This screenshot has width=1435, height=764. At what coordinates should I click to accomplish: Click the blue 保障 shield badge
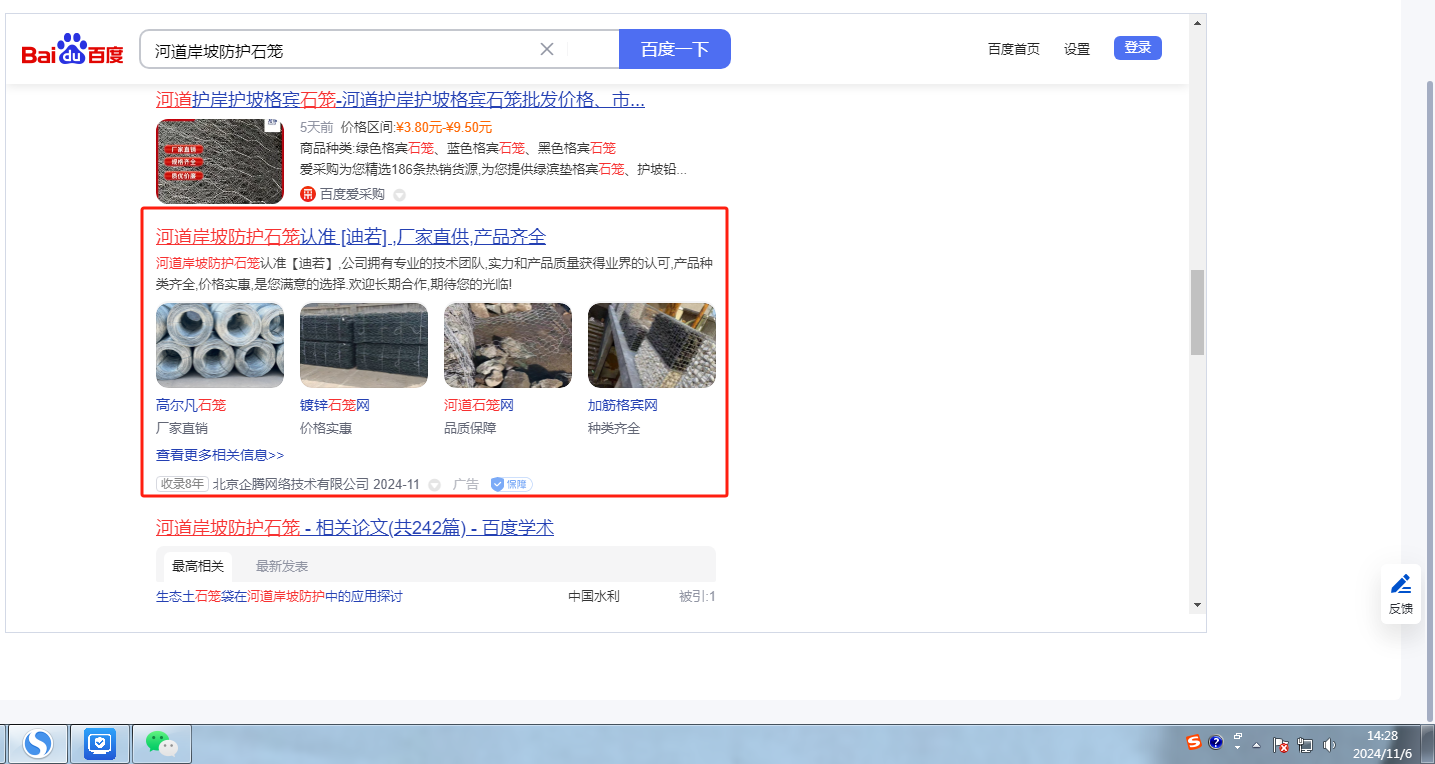[511, 484]
